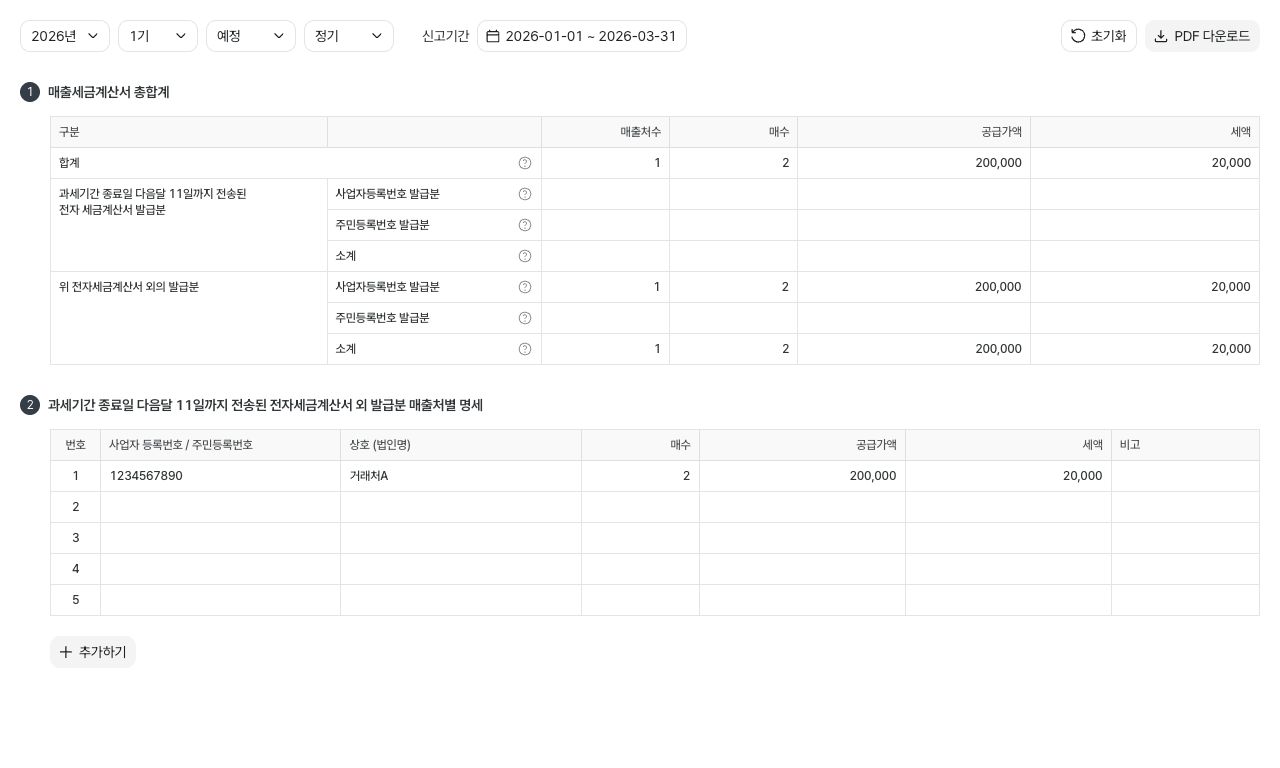This screenshot has width=1280, height=768.
Task: Click the 세액 cell 20,000 for 거래처A
Action: [1009, 476]
